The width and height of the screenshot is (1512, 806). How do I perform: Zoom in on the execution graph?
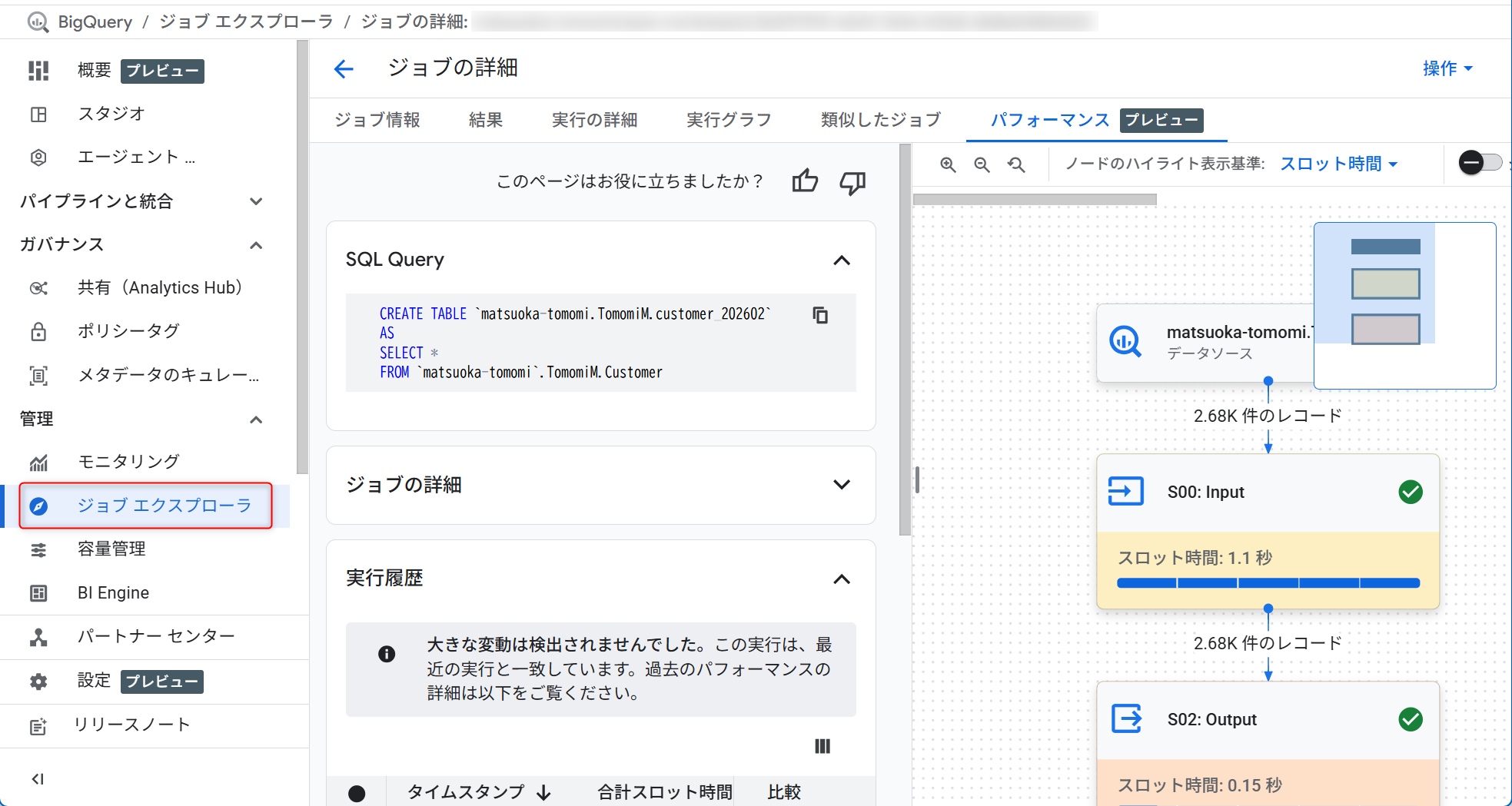948,164
